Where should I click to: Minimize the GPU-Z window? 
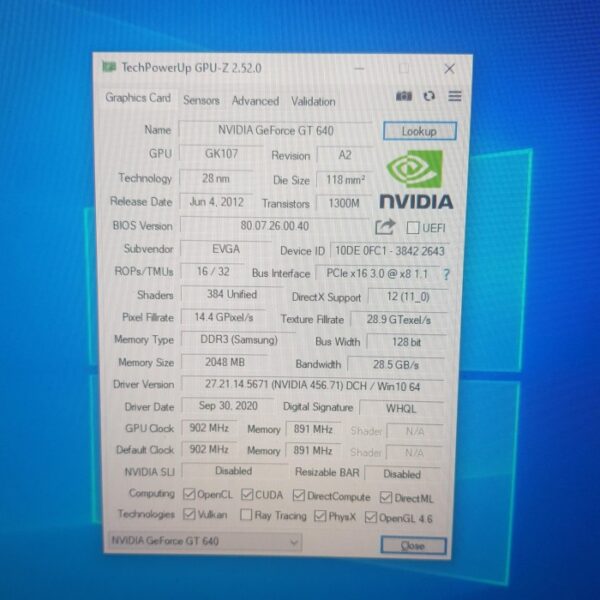pyautogui.click(x=359, y=68)
